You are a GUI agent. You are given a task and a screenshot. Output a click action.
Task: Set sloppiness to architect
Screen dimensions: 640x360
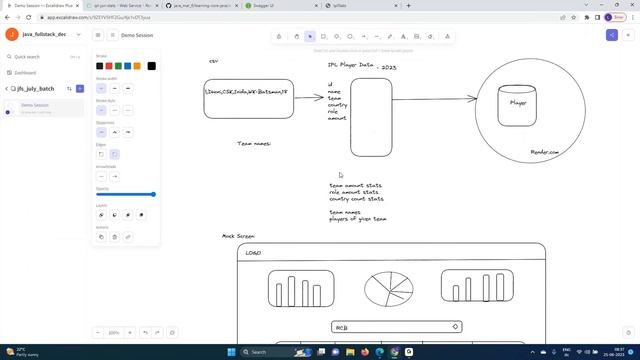[101, 132]
